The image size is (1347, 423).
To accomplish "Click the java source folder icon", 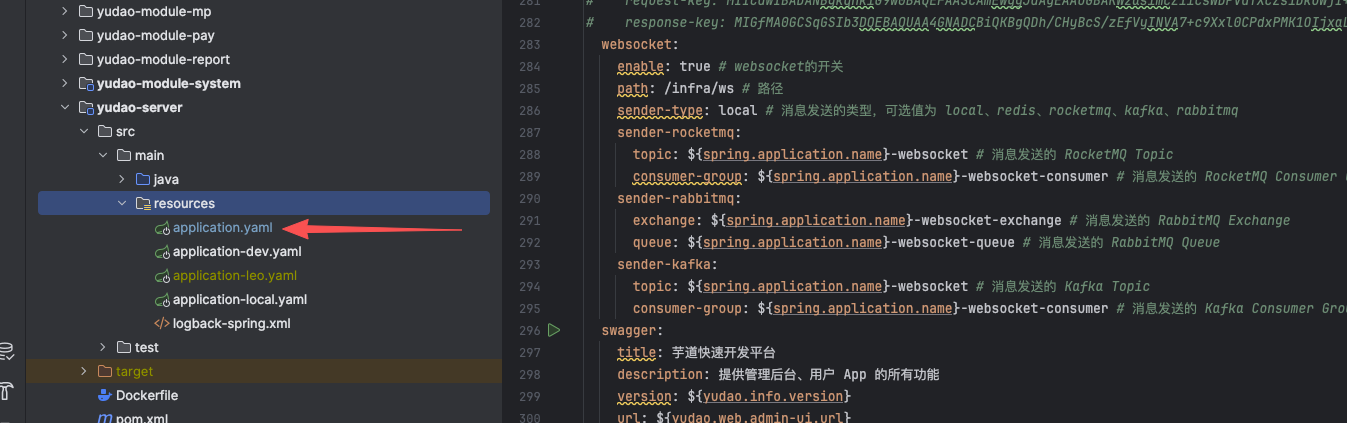I will click(x=142, y=180).
